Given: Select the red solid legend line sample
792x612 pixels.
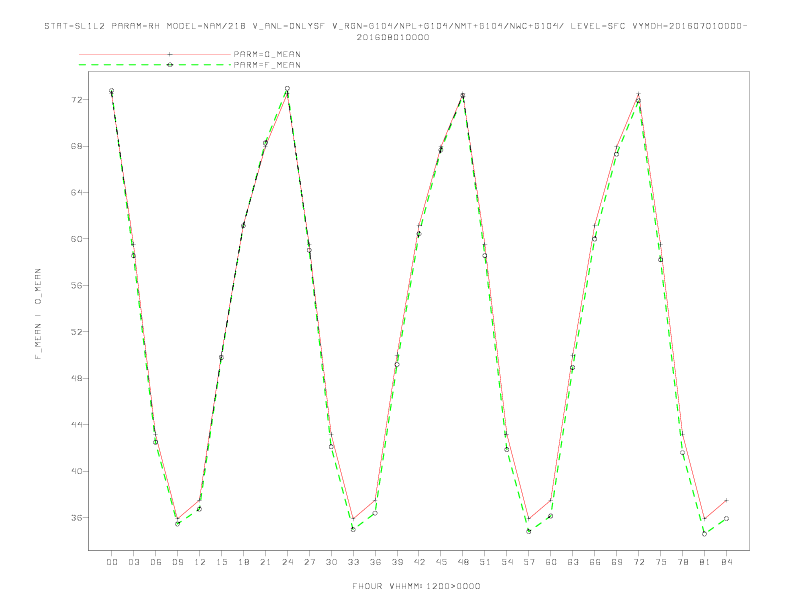Looking at the screenshot, I should (x=155, y=54).
